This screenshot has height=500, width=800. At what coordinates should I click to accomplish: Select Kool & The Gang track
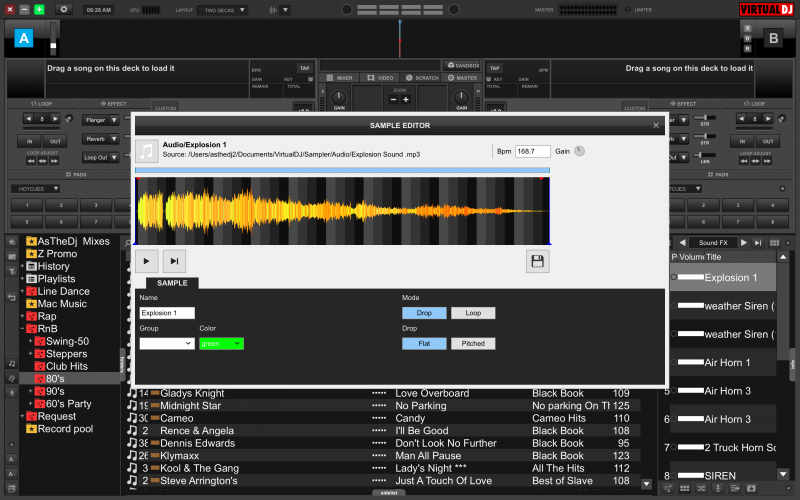(x=383, y=468)
